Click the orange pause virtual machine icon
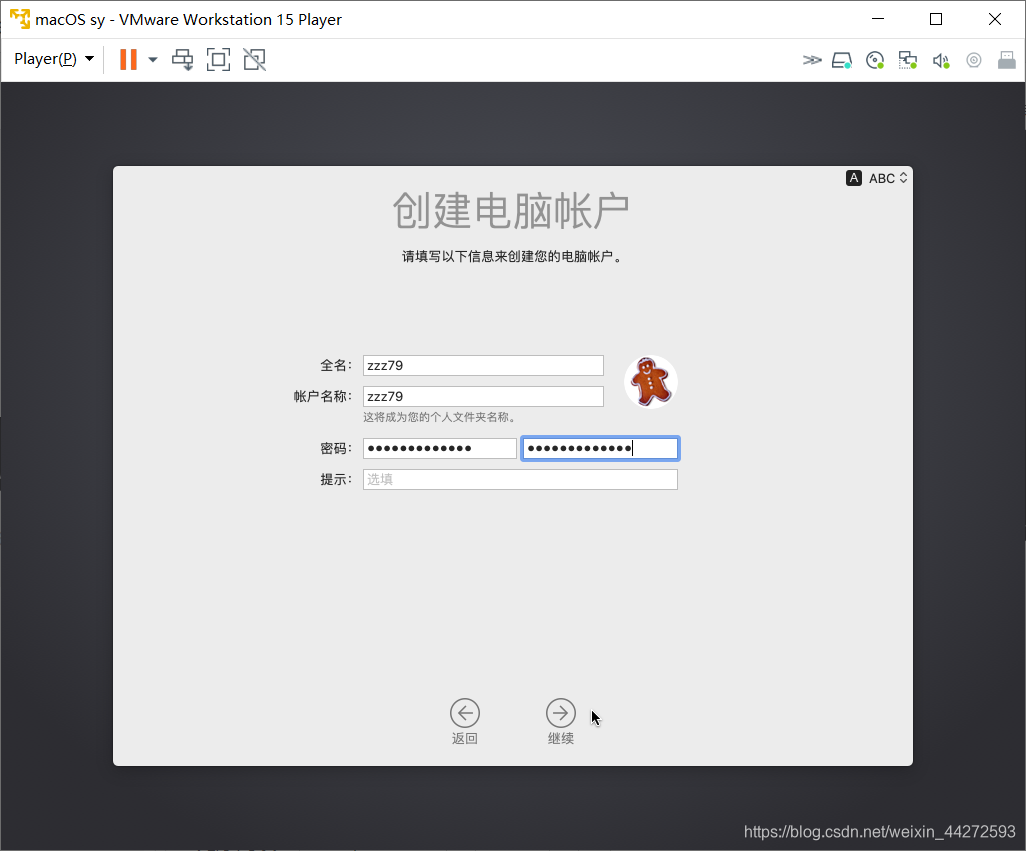1026x851 pixels. point(128,60)
